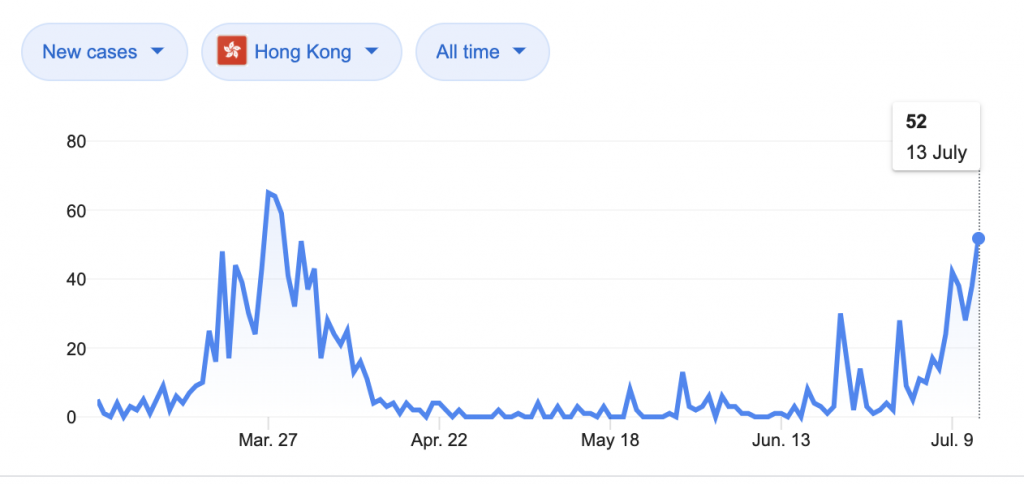Screen dimensions: 1024x485
Task: Click the 13 July data point dot
Action: pyautogui.click(x=978, y=239)
